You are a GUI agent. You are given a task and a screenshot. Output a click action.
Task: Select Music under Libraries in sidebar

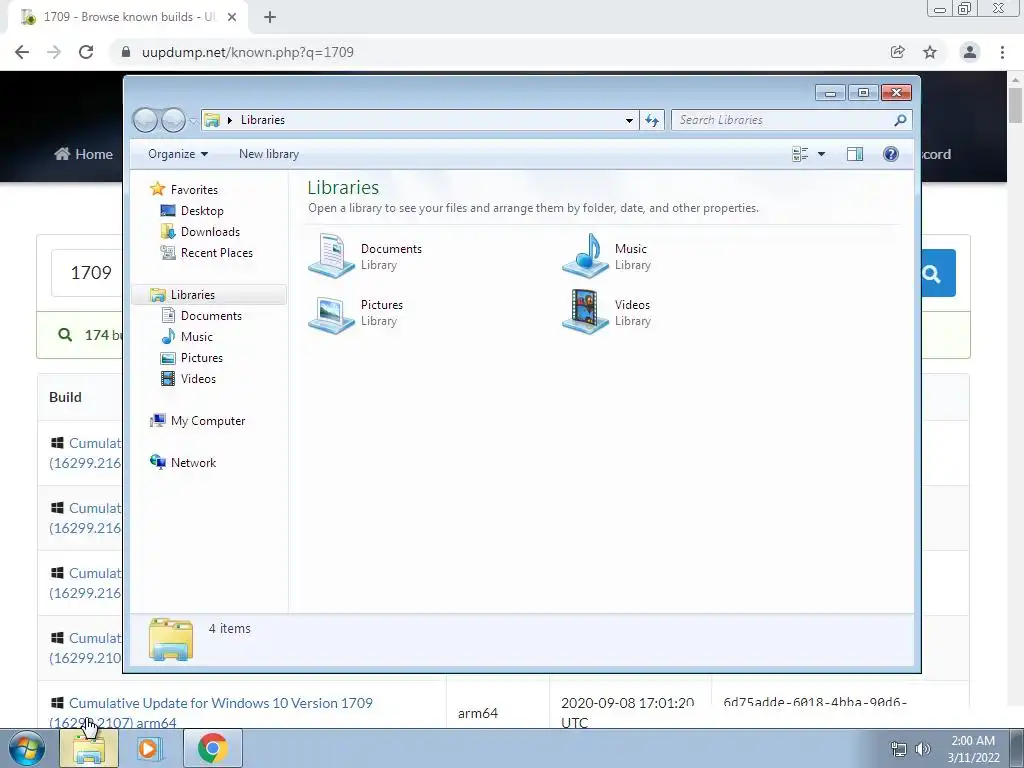196,336
